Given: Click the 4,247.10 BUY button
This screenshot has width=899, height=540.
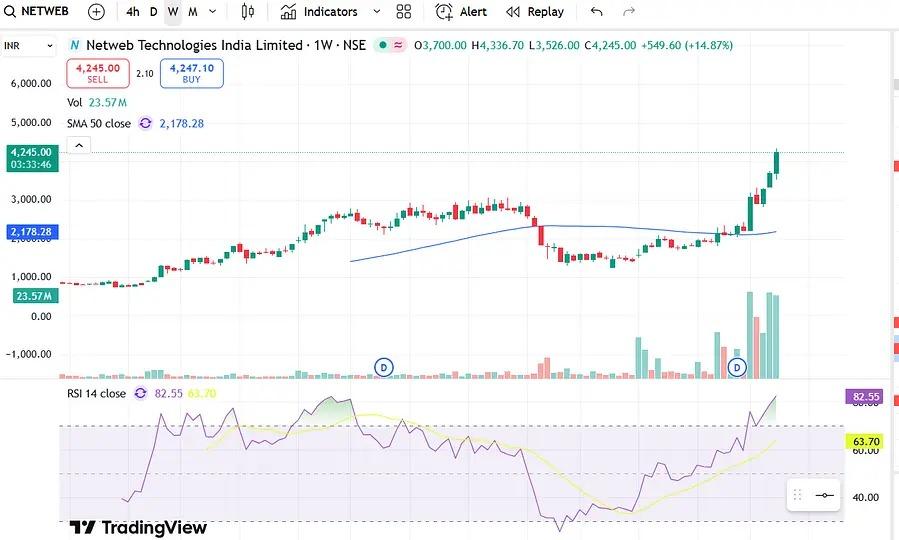Looking at the screenshot, I should click(x=191, y=73).
